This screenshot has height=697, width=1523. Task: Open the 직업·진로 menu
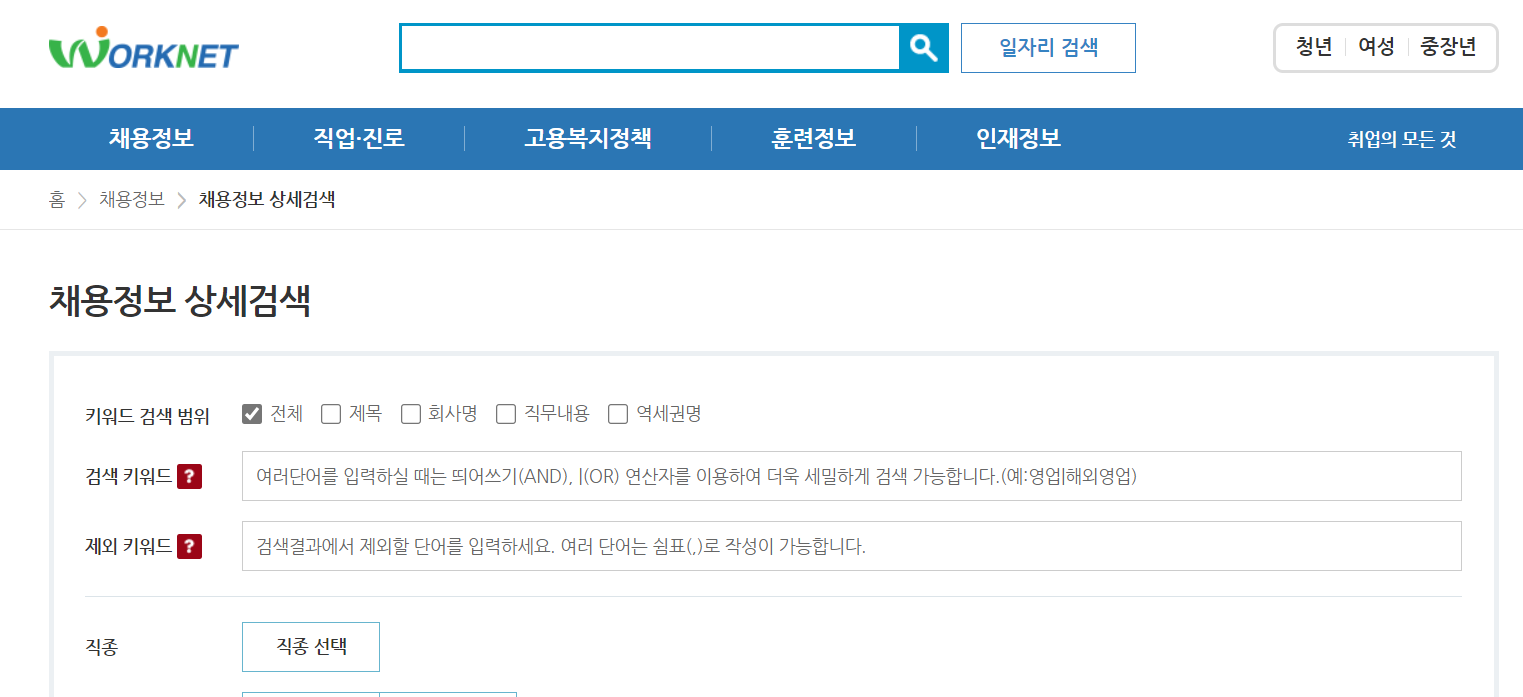click(360, 139)
